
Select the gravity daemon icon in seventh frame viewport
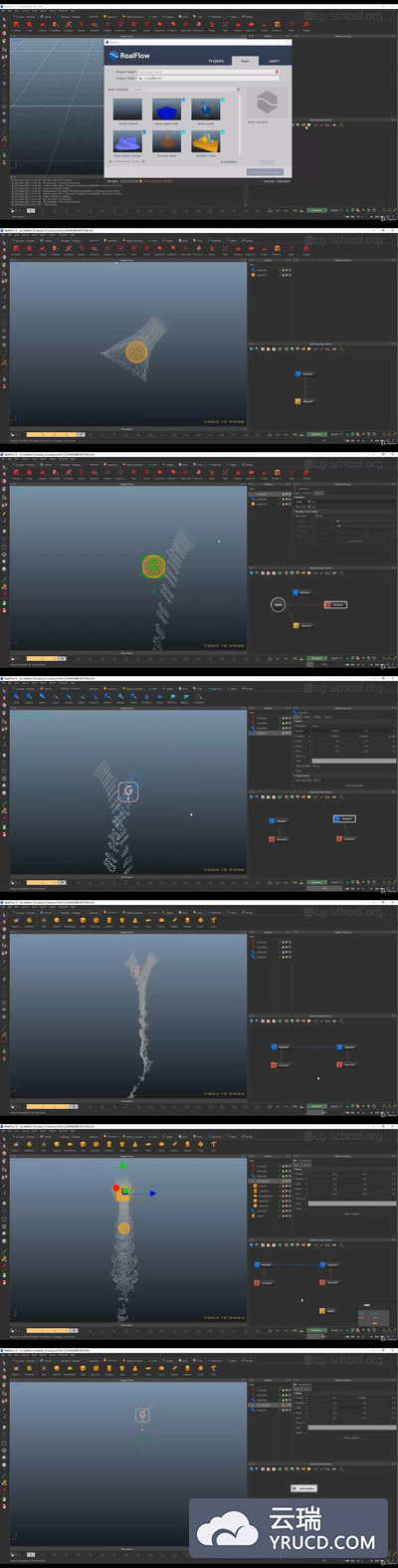tap(142, 1415)
